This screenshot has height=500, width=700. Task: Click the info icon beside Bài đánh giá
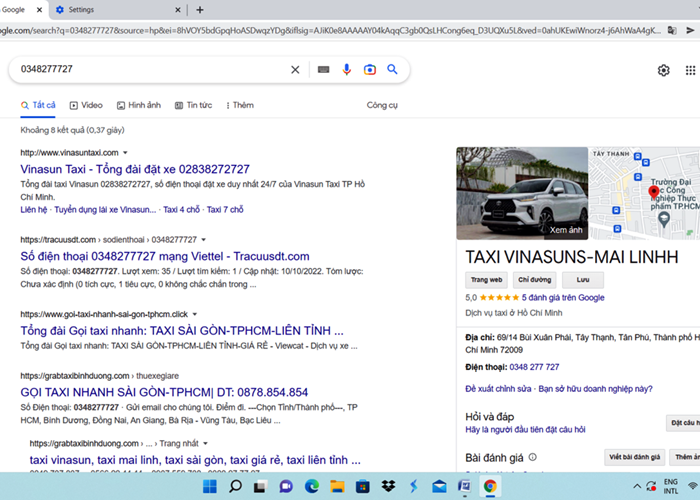533,457
